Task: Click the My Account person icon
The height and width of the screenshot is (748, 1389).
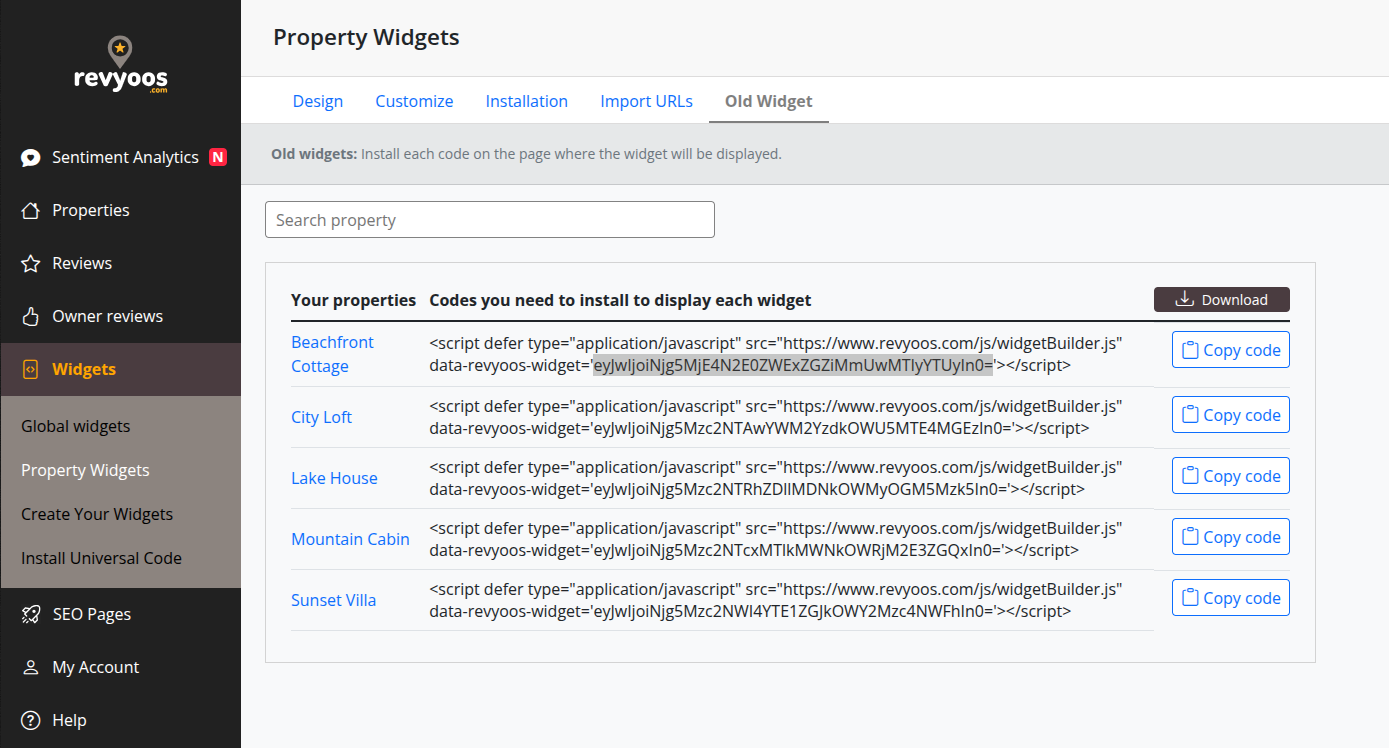Action: (31, 667)
